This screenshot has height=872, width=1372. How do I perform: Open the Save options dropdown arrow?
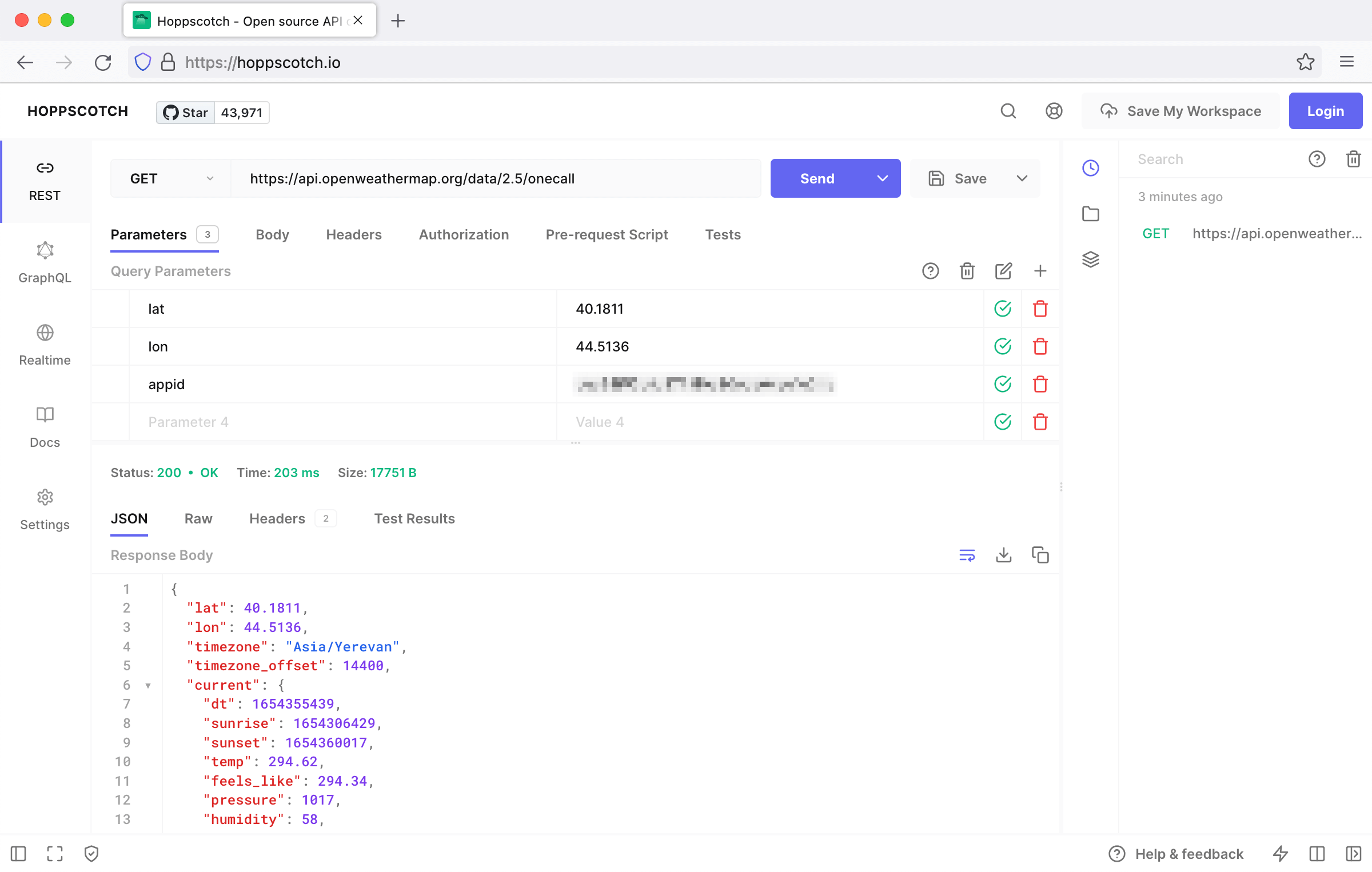1022,178
